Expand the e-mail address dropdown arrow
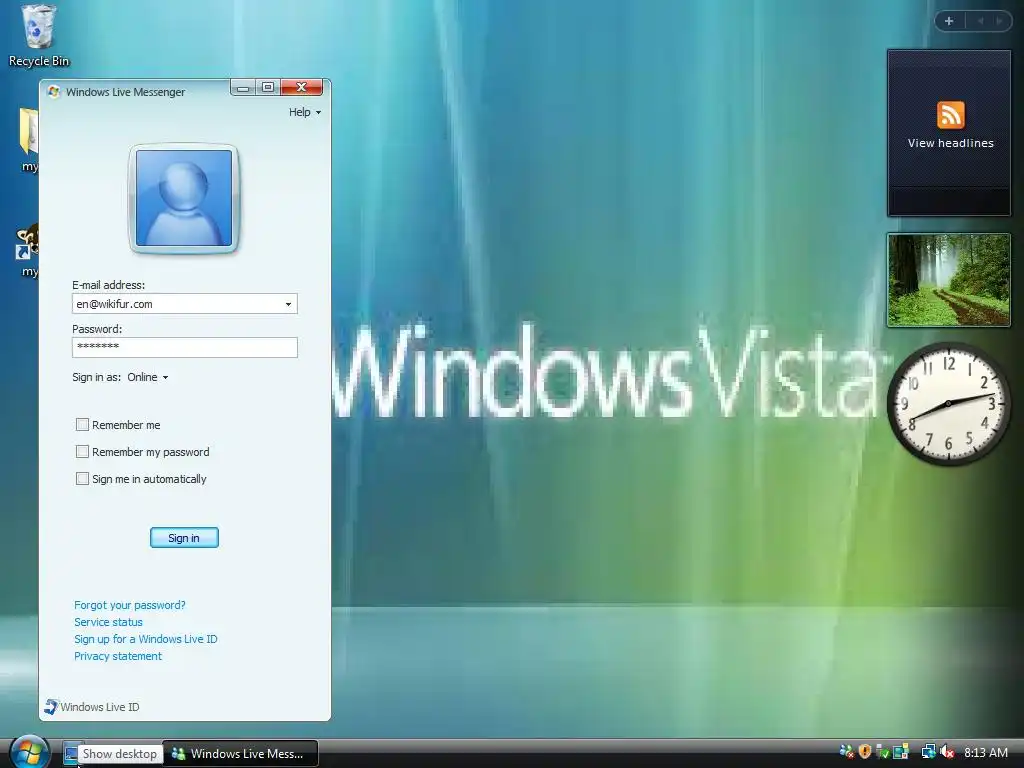The width and height of the screenshot is (1024, 768). click(x=288, y=304)
